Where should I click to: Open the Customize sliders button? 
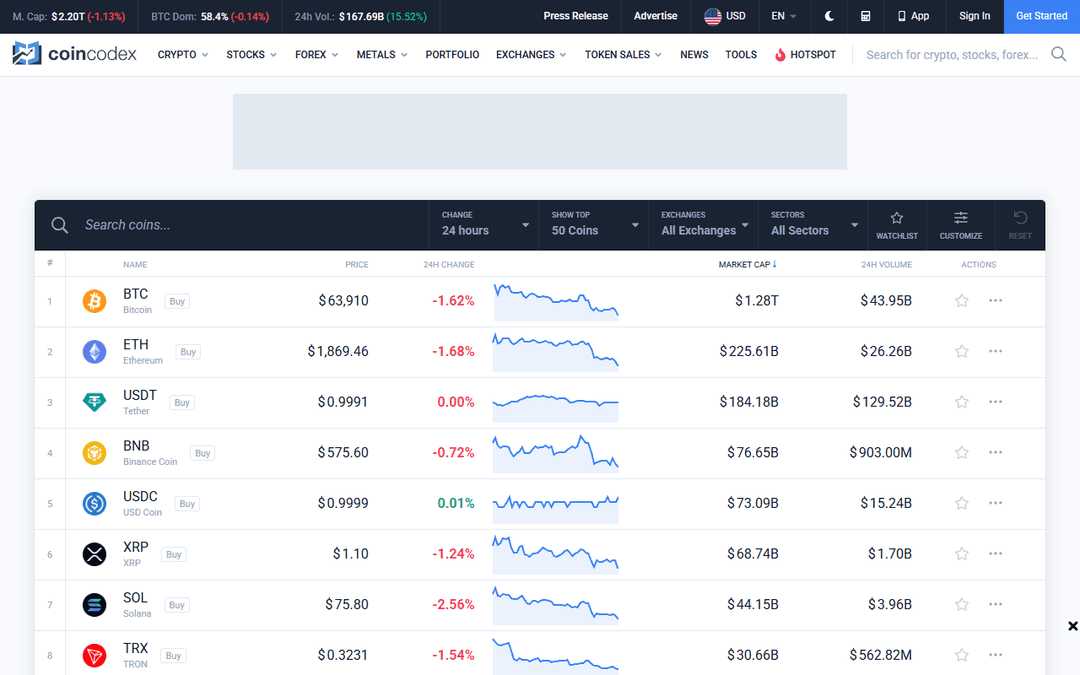[x=961, y=225]
